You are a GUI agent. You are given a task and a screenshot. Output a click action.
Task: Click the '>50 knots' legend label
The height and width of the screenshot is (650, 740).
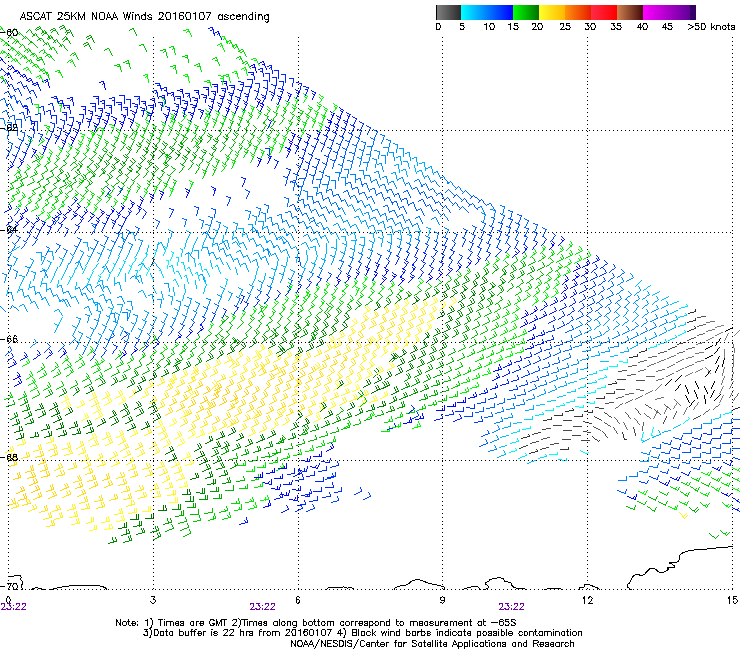[x=711, y=27]
